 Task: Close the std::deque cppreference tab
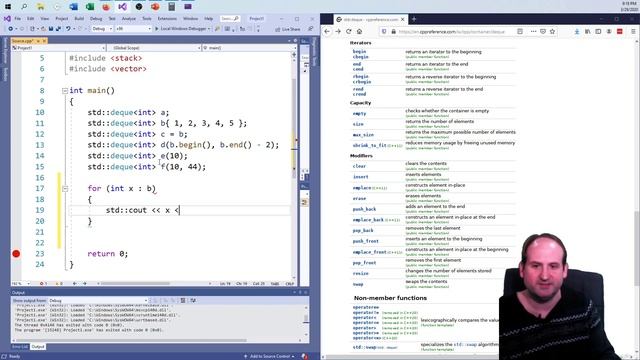click(402, 19)
